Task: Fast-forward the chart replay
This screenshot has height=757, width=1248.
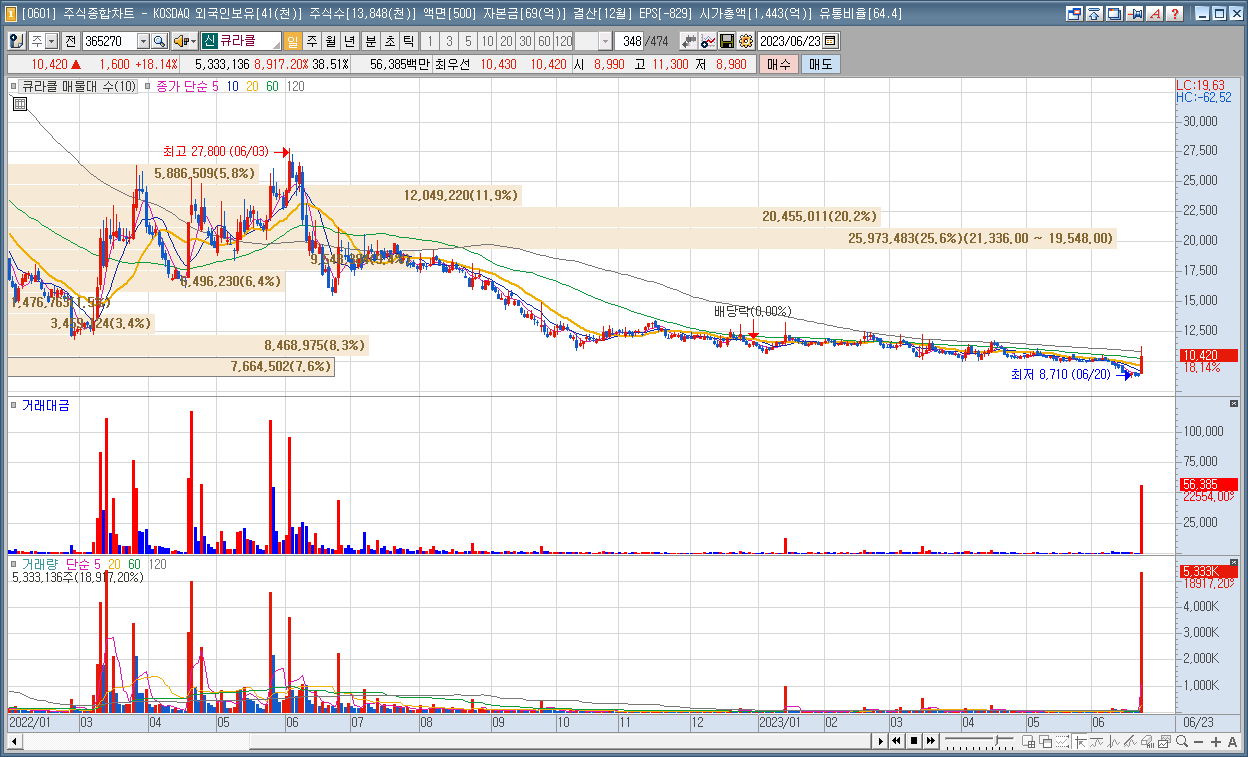Action: 931,741
